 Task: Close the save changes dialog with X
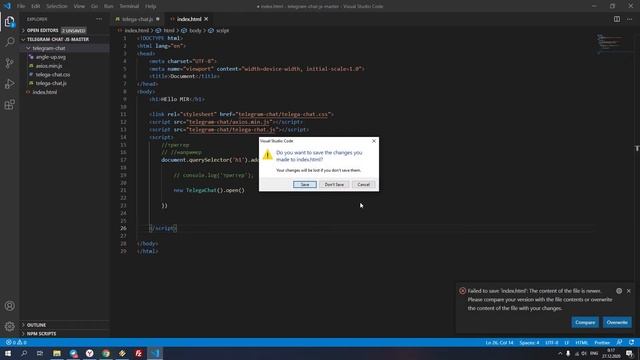click(373, 141)
